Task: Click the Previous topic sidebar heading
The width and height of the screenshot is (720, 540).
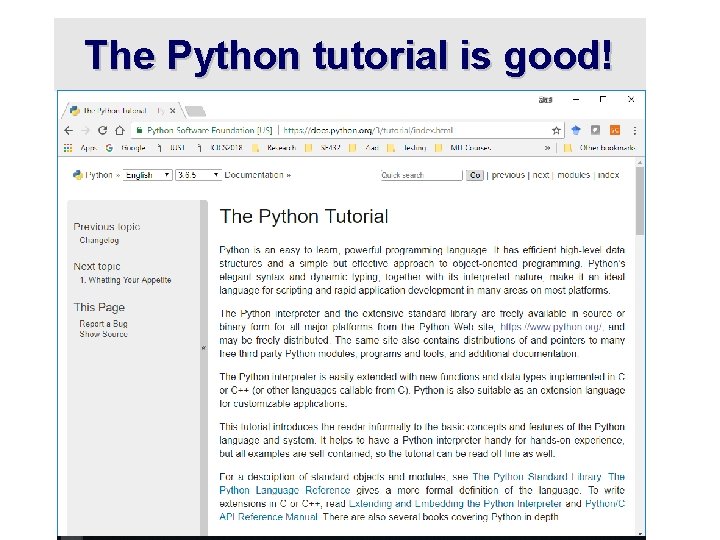Action: click(x=107, y=226)
